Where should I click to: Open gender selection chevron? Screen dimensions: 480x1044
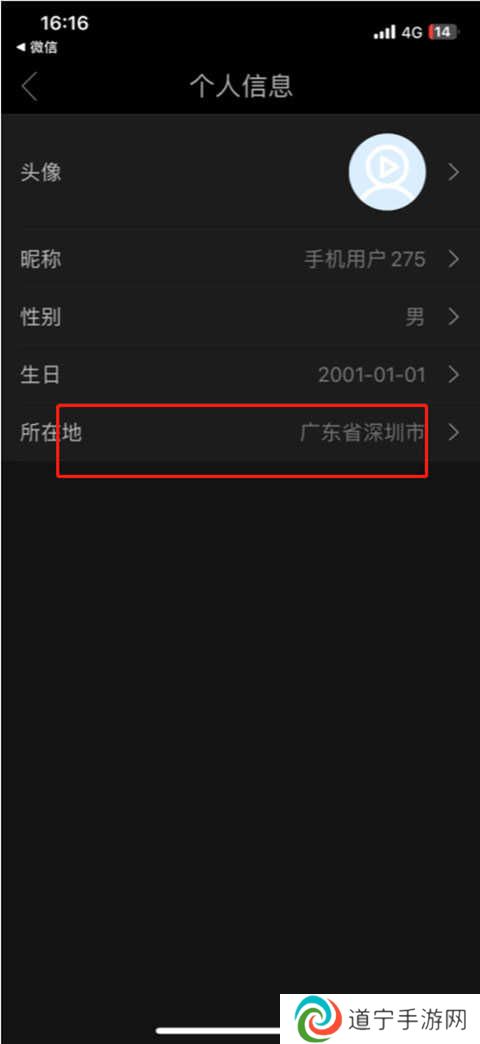(454, 317)
